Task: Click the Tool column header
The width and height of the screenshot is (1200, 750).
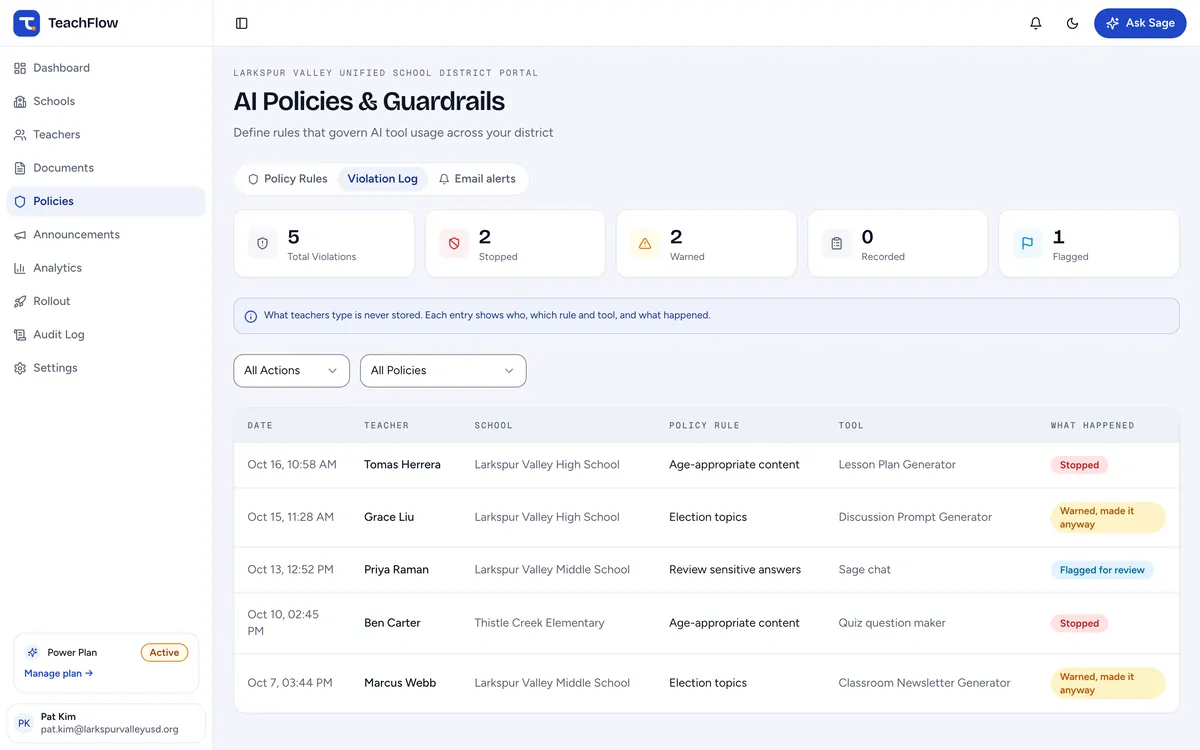Action: pyautogui.click(x=851, y=425)
